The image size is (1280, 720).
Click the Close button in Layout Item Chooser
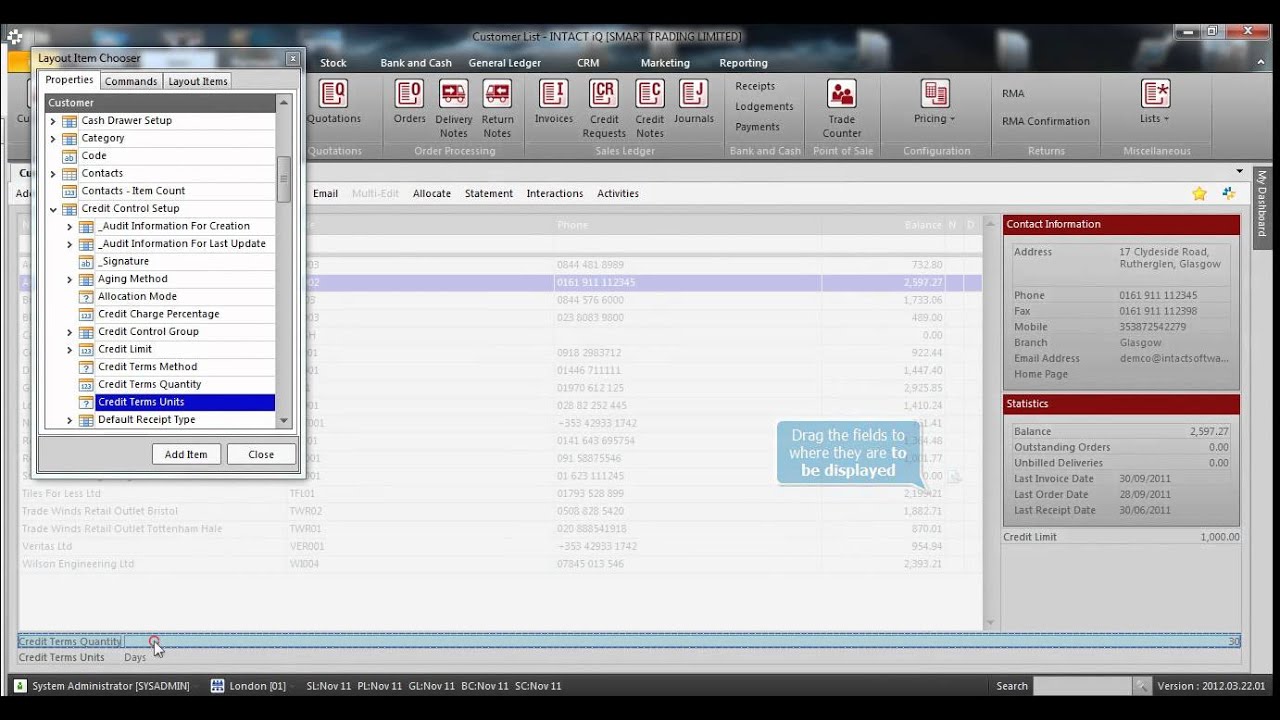click(261, 454)
